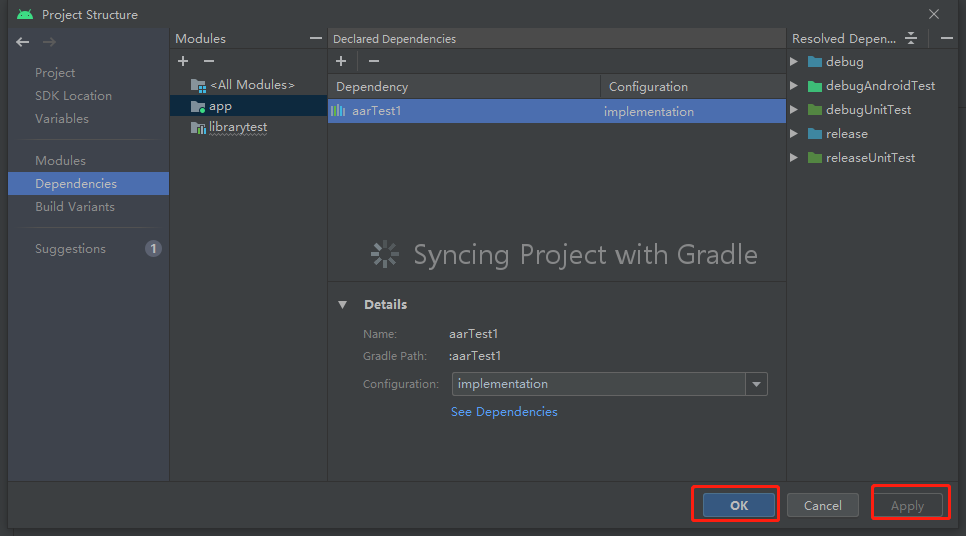Image resolution: width=966 pixels, height=536 pixels.
Task: Remove selected module with minus icon
Action: (209, 61)
